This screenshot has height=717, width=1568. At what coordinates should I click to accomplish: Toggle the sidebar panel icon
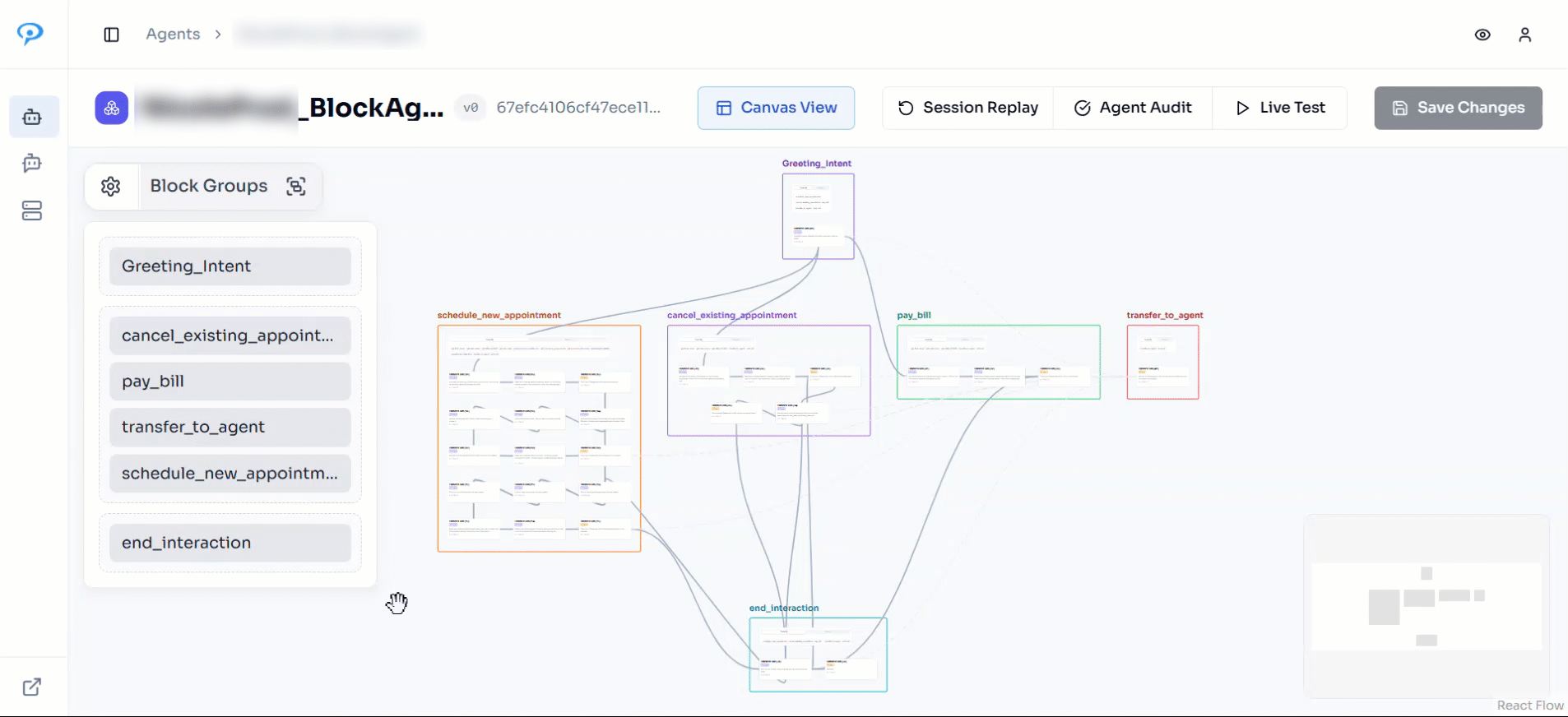(112, 35)
